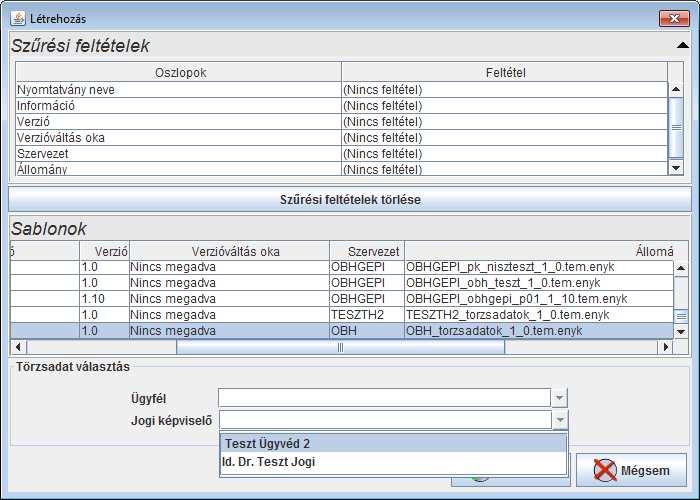
Task: Click the Oszlopok column header
Action: click(179, 72)
